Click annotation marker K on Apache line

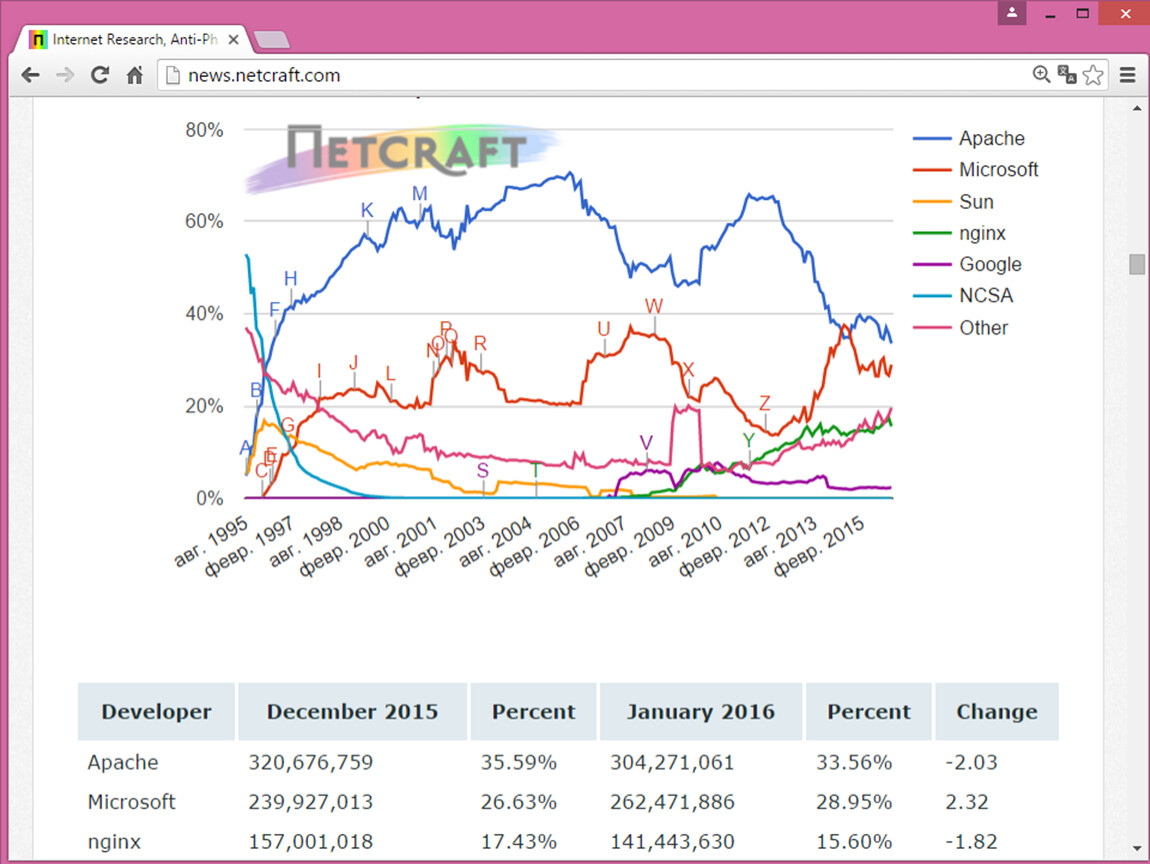367,211
